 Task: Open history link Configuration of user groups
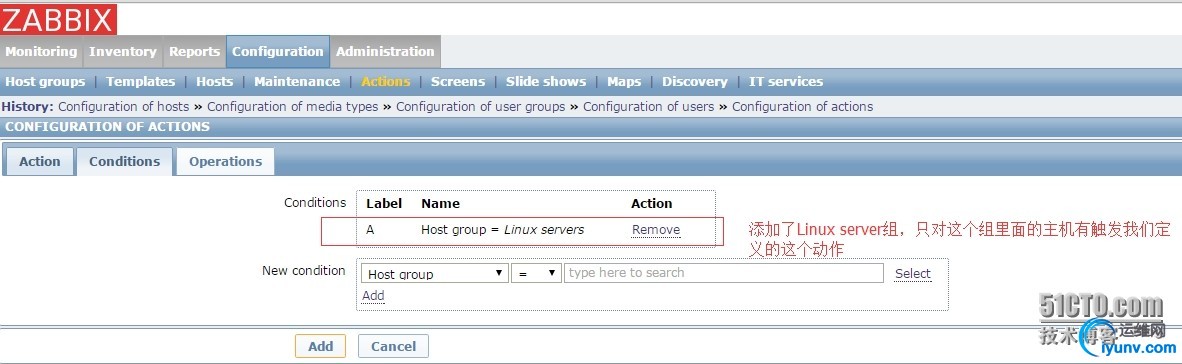click(x=480, y=107)
